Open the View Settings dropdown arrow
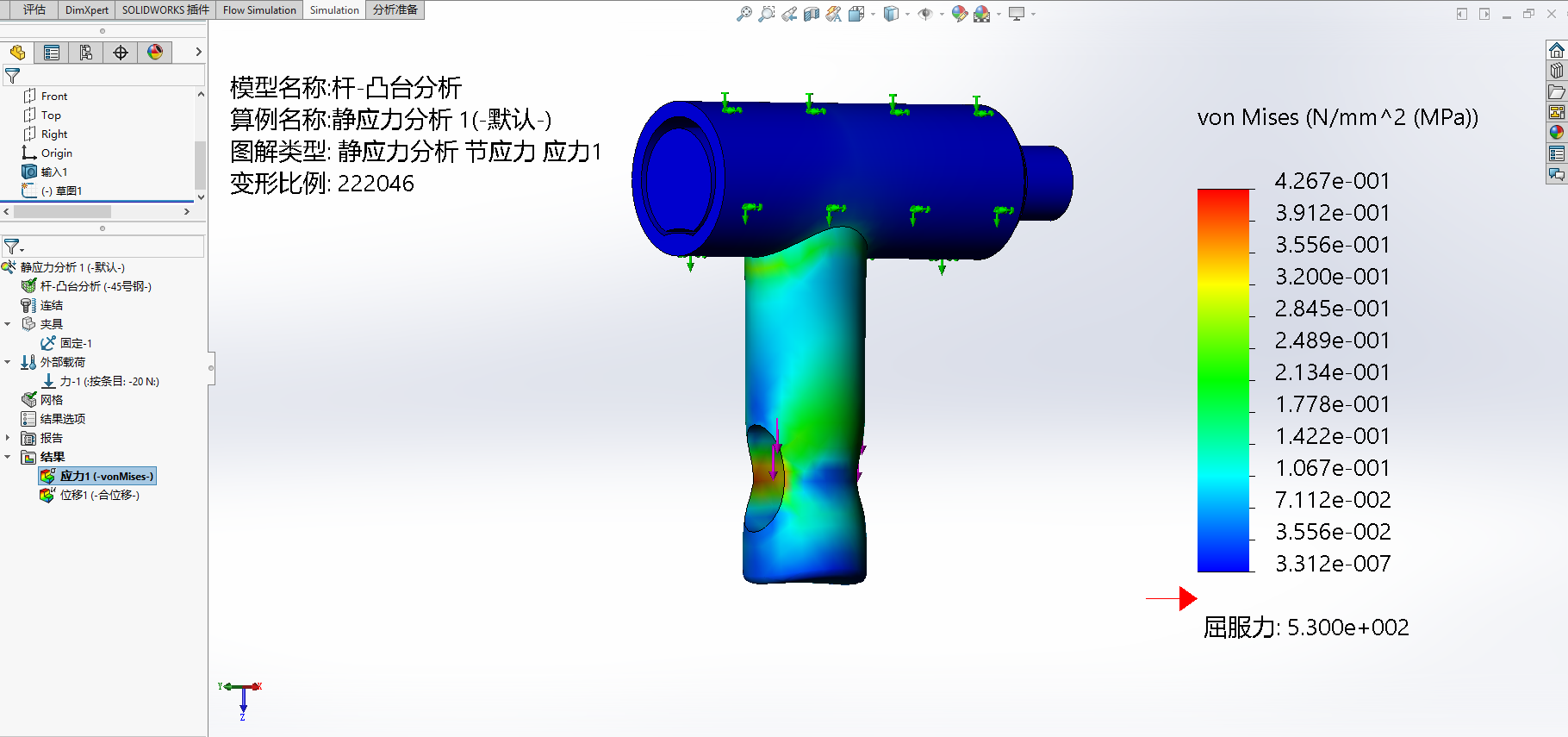This screenshot has width=1568, height=737. 1033,14
